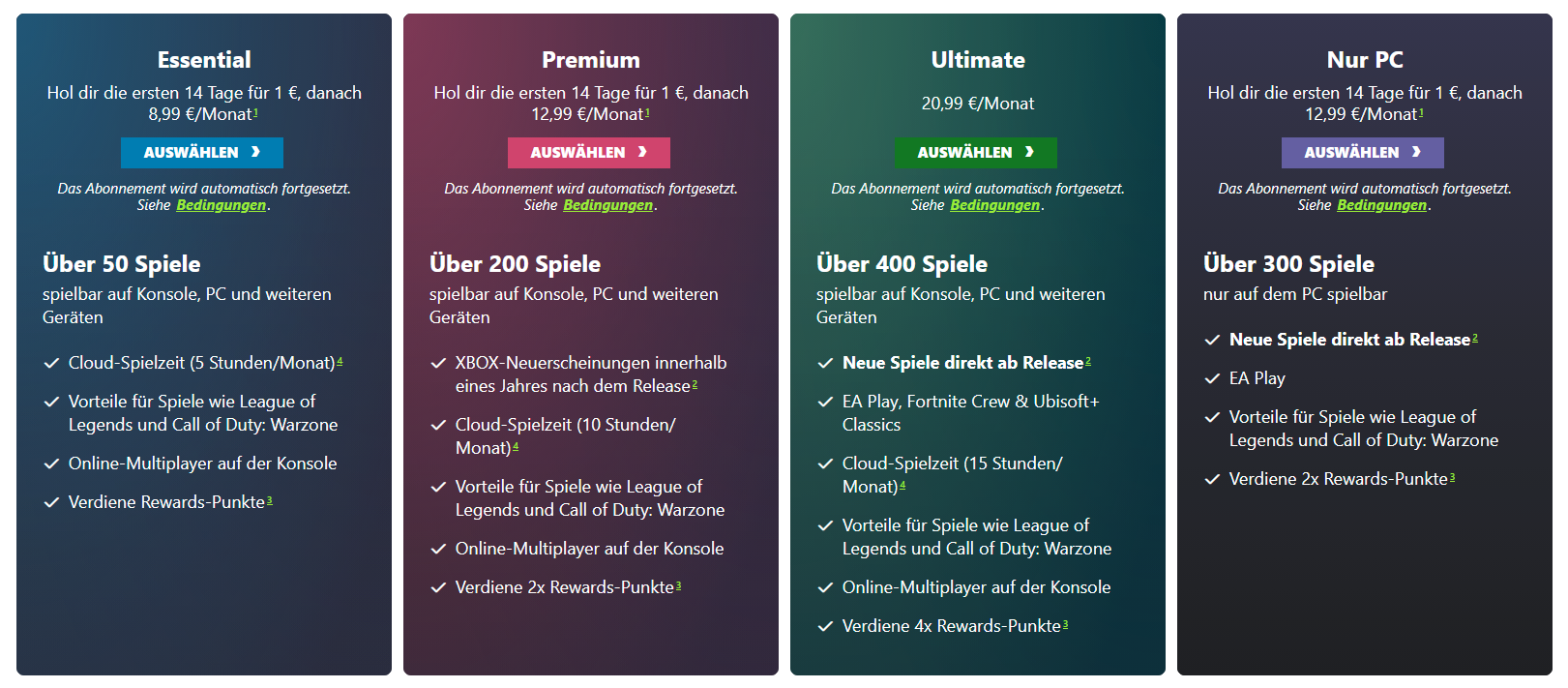The height and width of the screenshot is (688, 1568).
Task: Click checkmark beside Essential Online-Multiplayer auf der Konsole
Action: pos(51,464)
